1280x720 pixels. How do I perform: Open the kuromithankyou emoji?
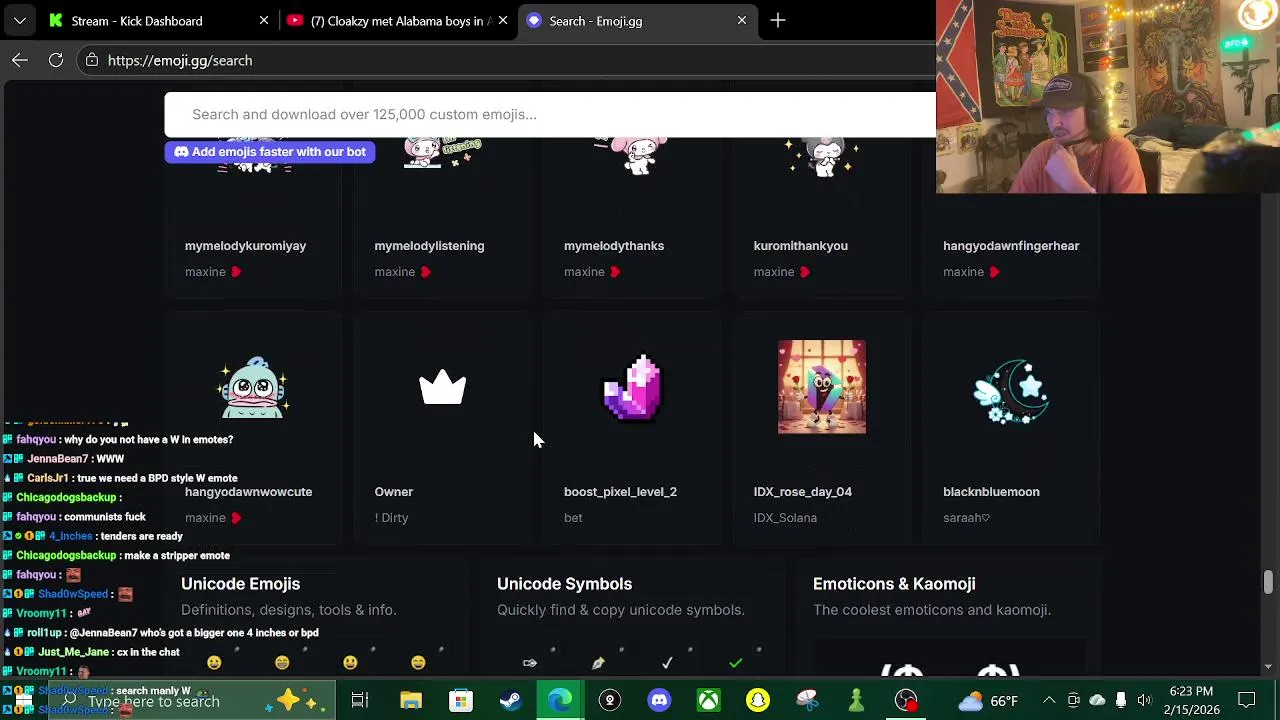click(x=800, y=246)
